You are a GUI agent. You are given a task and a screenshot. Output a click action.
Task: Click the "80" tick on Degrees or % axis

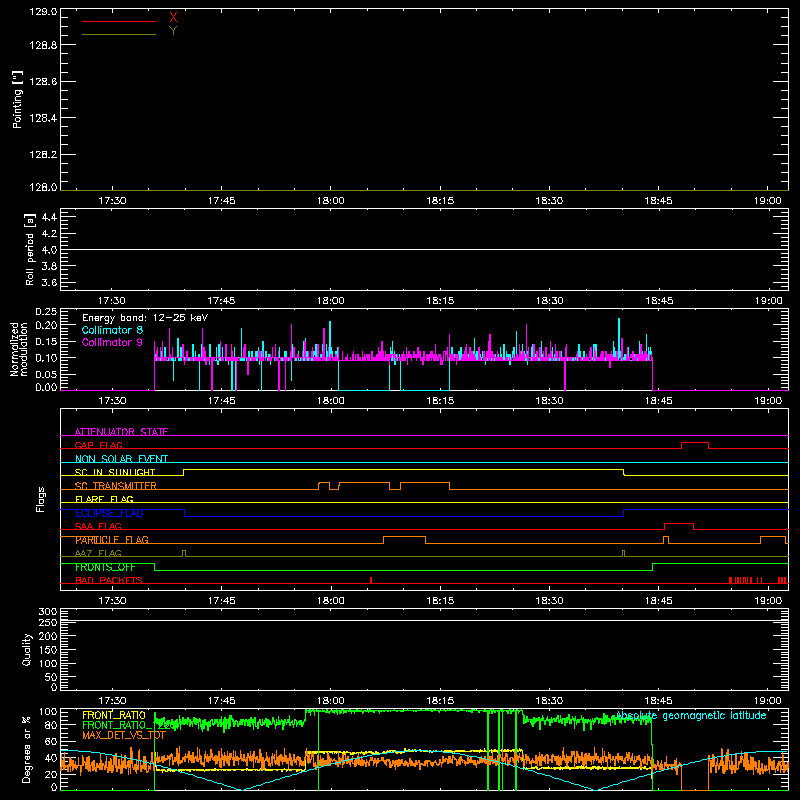tap(51, 725)
